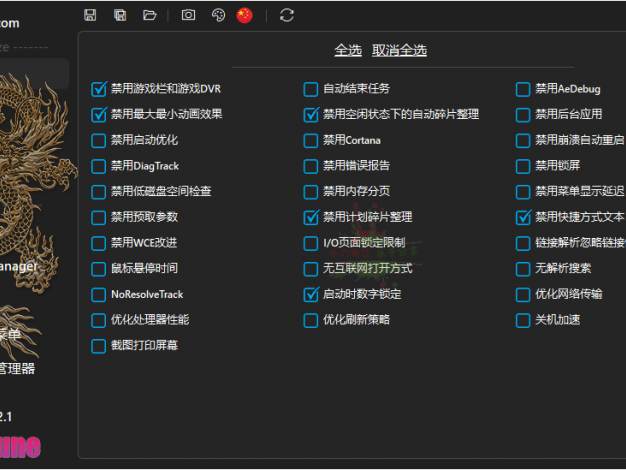626x470 pixels.
Task: Tick 无互联网打开方式 checkbox
Action: click(311, 269)
